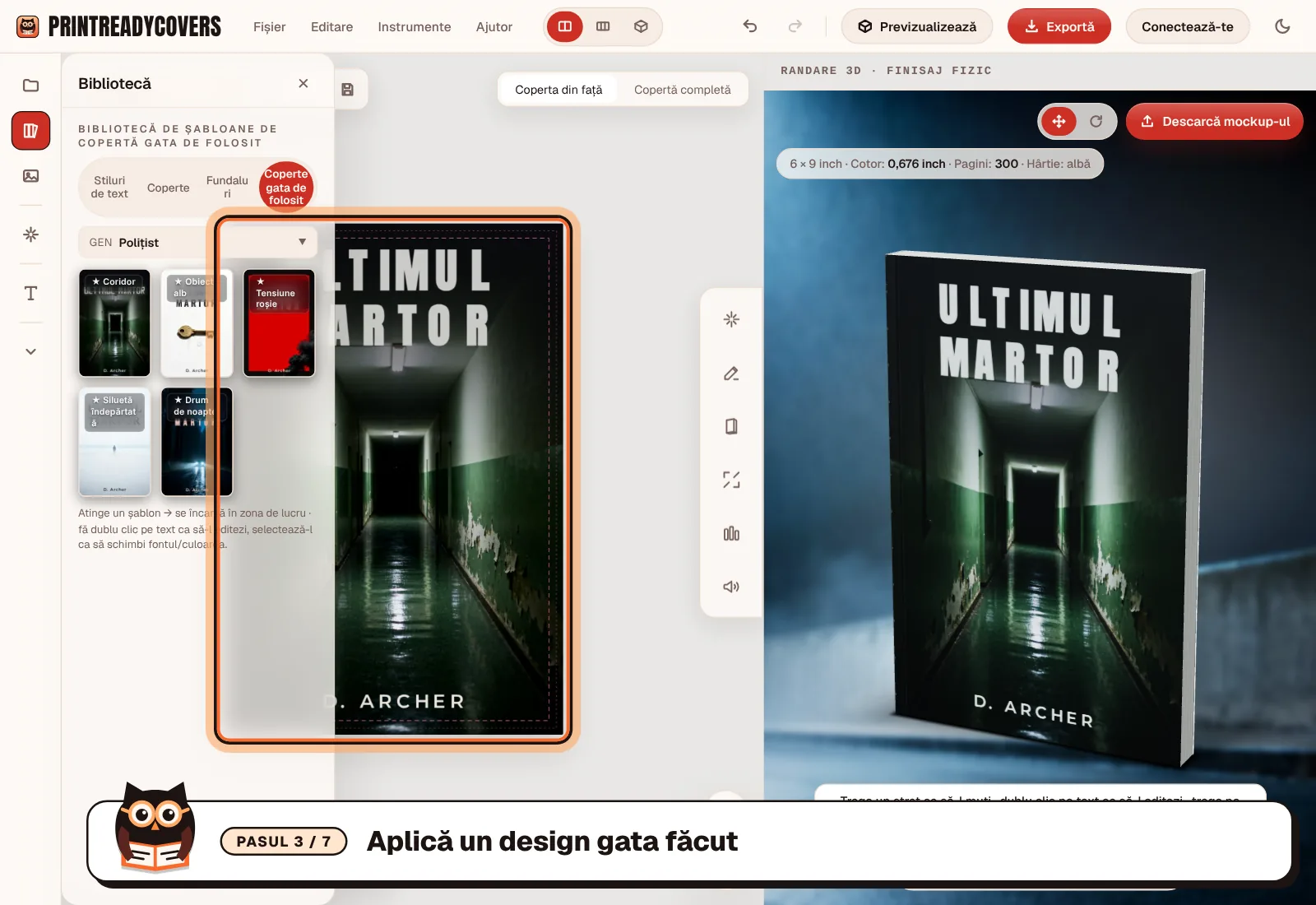Choose the Coperte category
Screen dimensions: 1316x905
coord(169,188)
